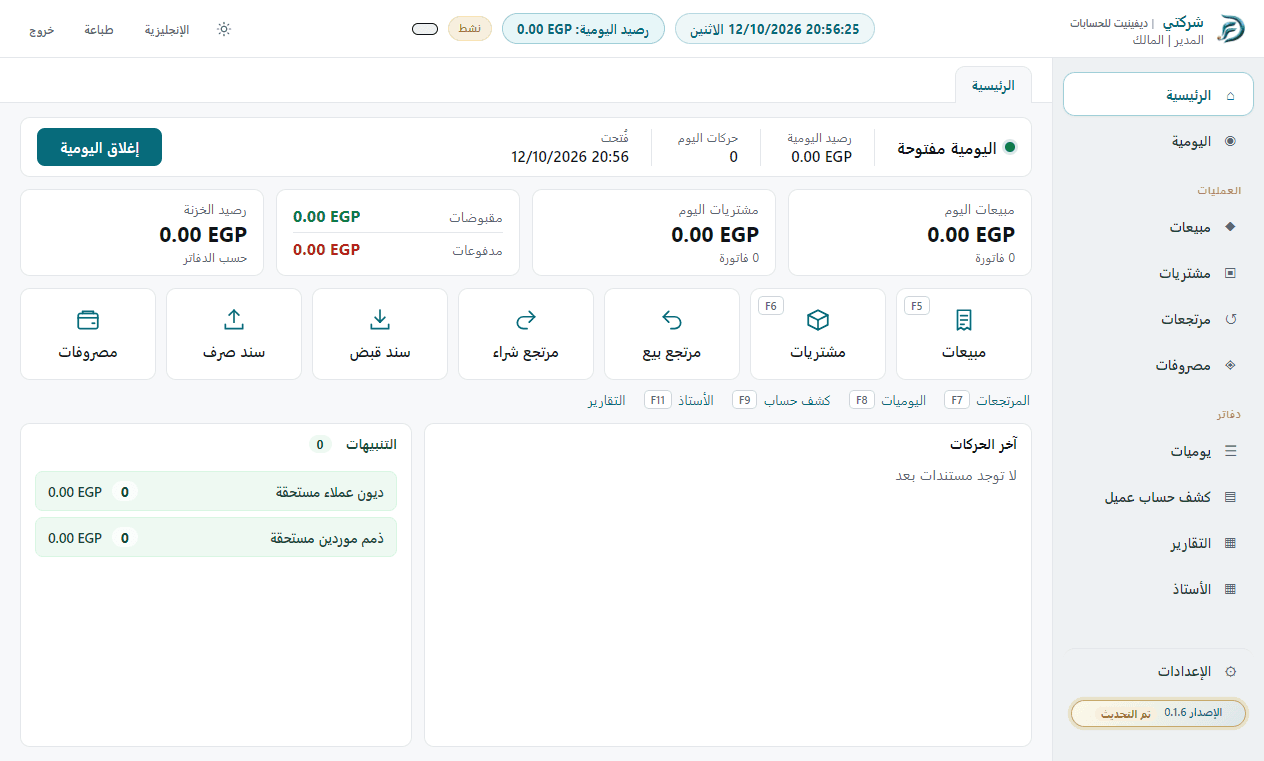1264x761 pixels.
Task: Click the لا توجد مستندات بعد text
Action: point(956,476)
